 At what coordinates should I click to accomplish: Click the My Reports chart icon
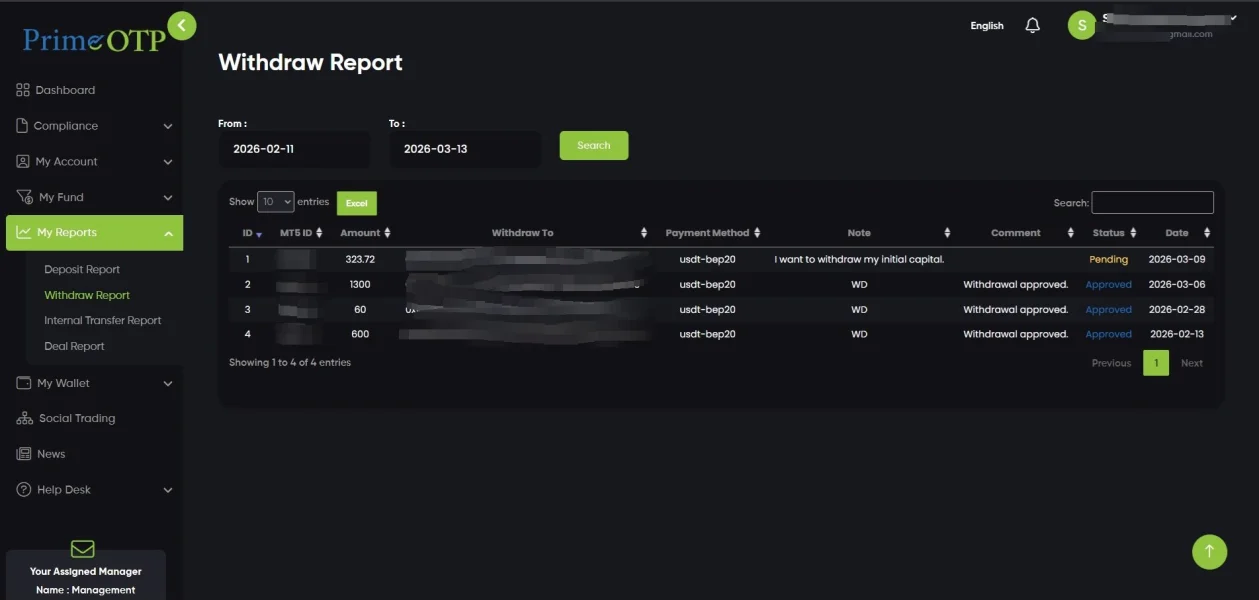coord(24,232)
